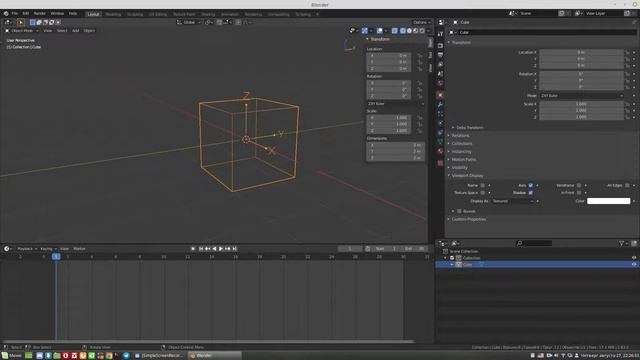Switch to the Modeling workspace tab
Viewport: 640px width, 360px height.
[113, 14]
